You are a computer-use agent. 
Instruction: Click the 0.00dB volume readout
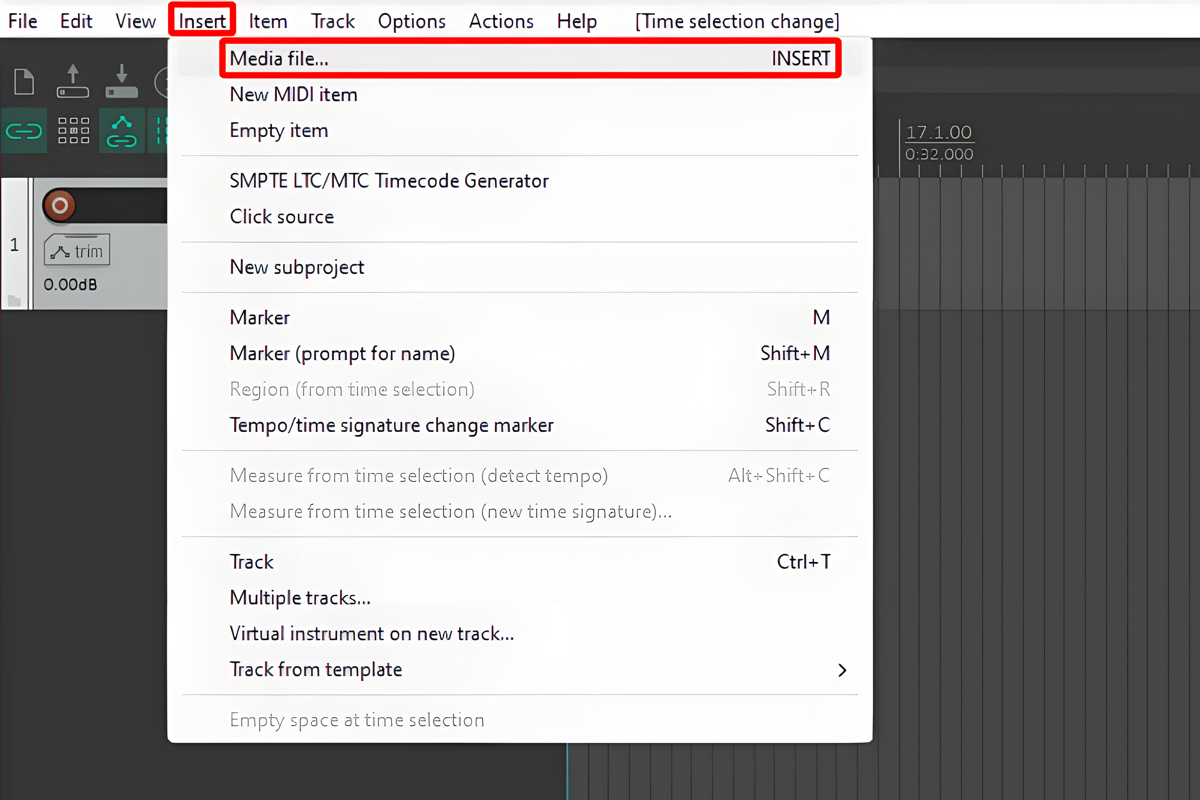pyautogui.click(x=68, y=285)
